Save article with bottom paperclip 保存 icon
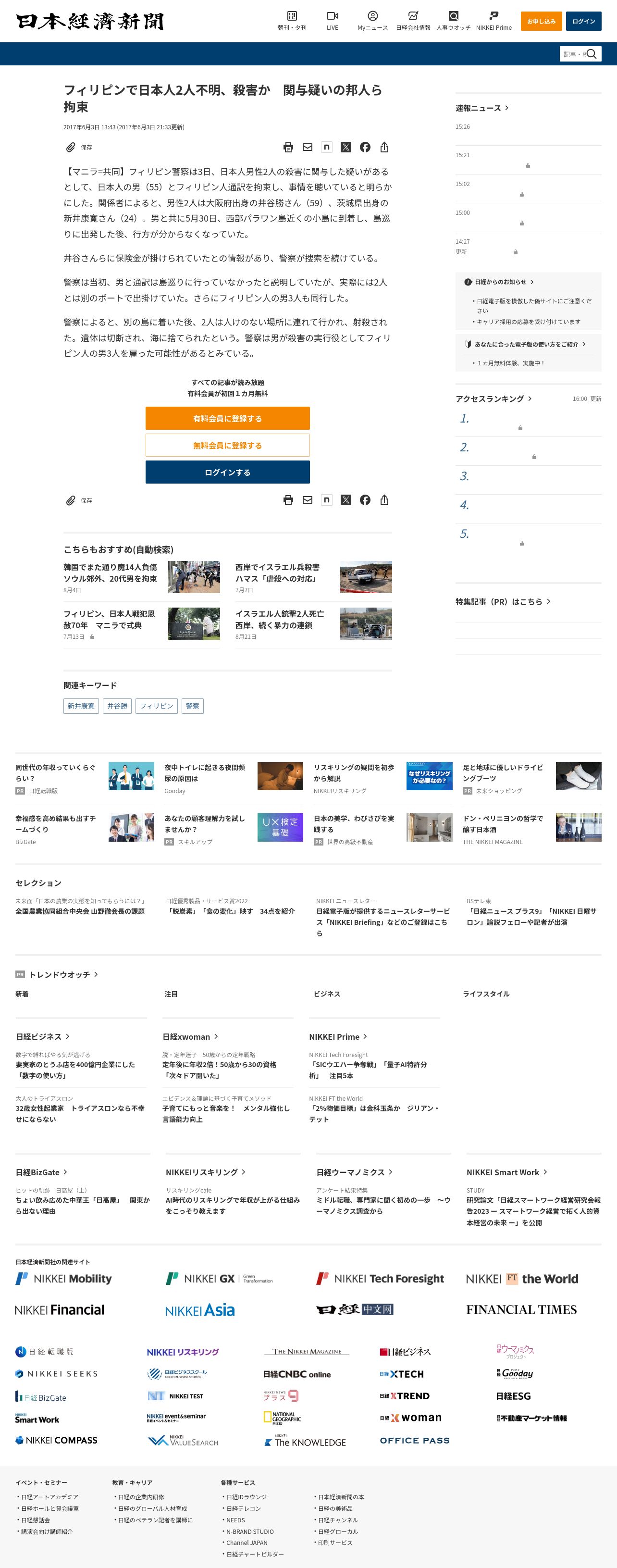Screen dimensions: 617x1568 pos(79,500)
